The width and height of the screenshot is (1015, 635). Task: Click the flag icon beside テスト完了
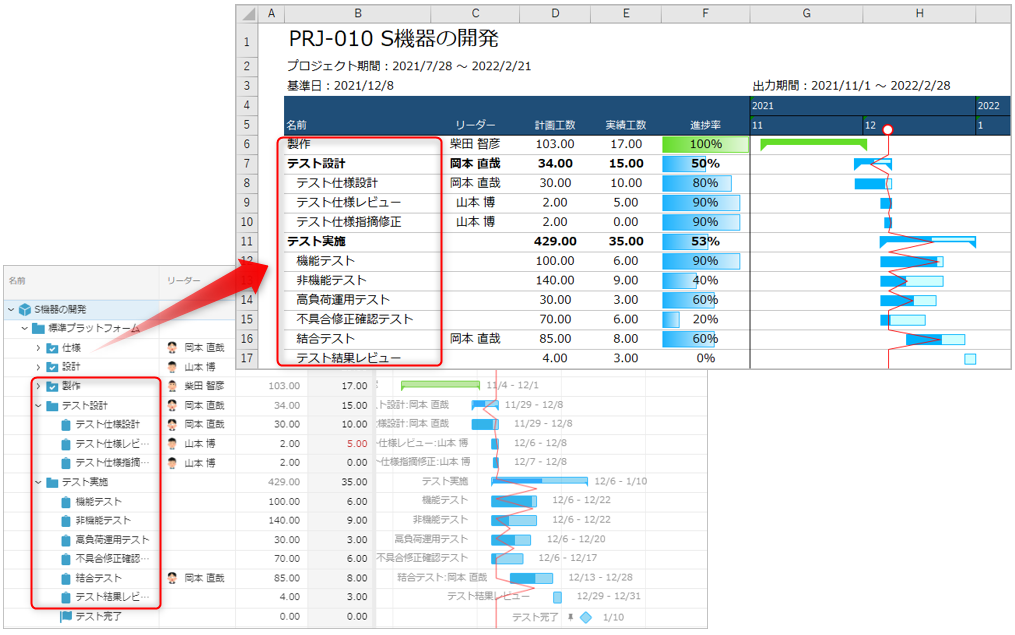[66, 616]
